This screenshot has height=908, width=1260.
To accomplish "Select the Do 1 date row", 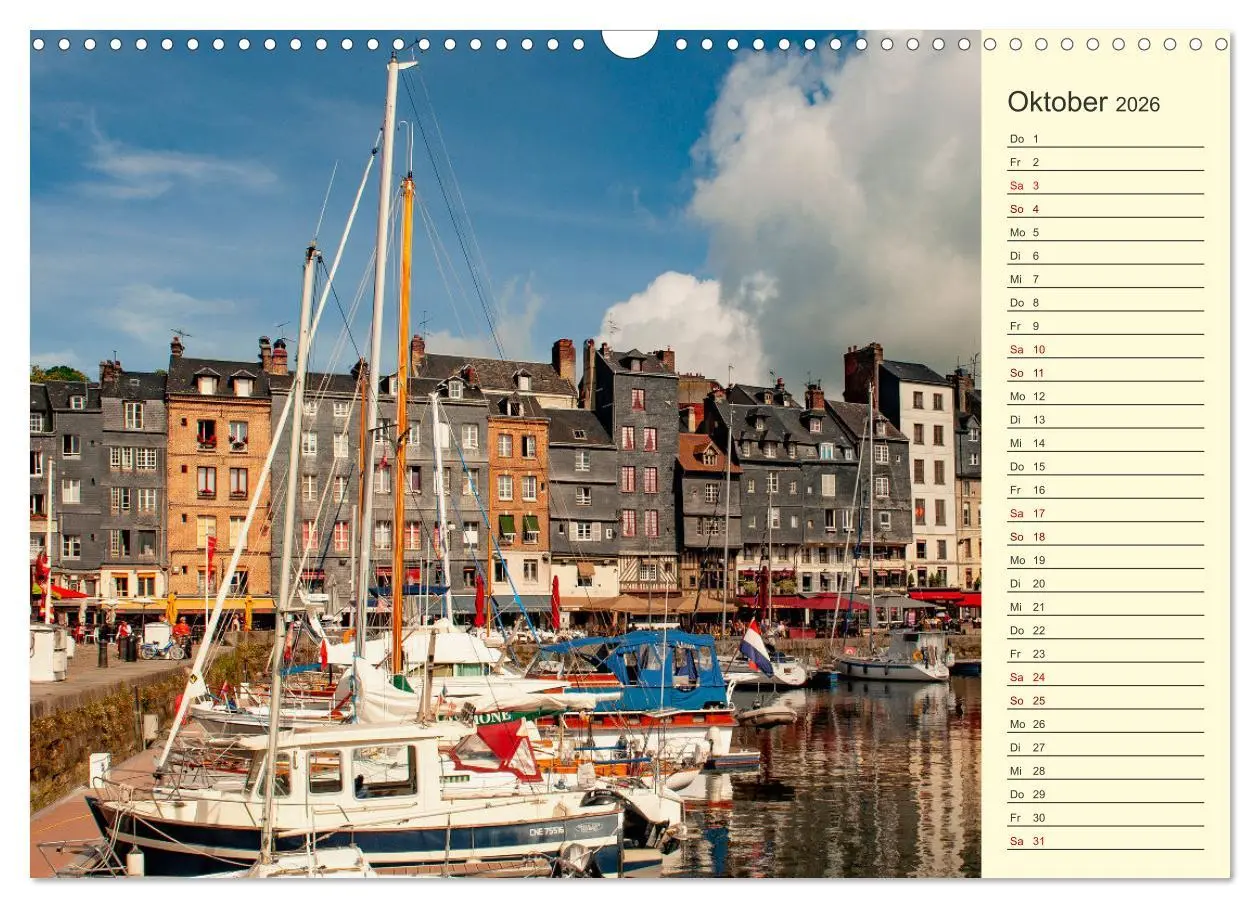I will click(1105, 139).
